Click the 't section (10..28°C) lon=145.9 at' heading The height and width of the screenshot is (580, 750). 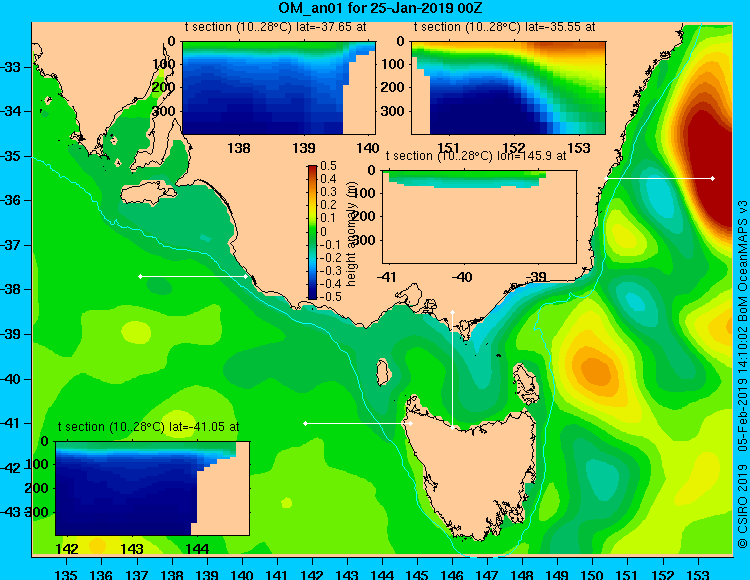476,156
